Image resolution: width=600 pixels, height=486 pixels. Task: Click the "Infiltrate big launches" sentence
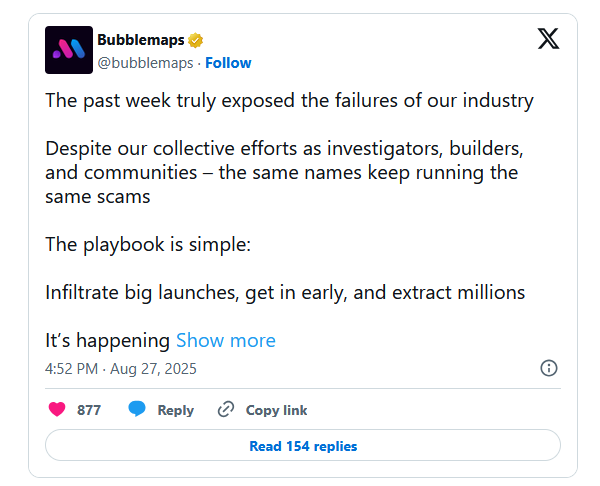click(x=285, y=293)
